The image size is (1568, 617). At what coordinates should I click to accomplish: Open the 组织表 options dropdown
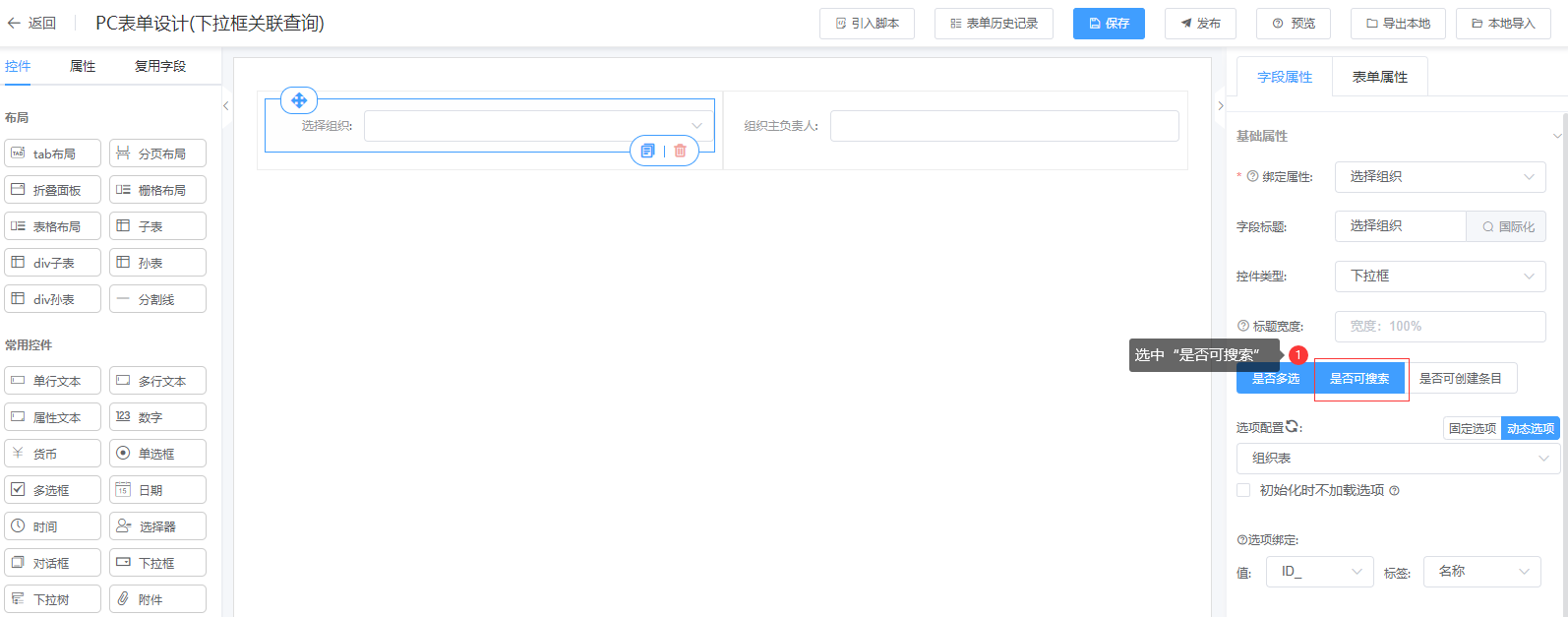[x=1398, y=458]
